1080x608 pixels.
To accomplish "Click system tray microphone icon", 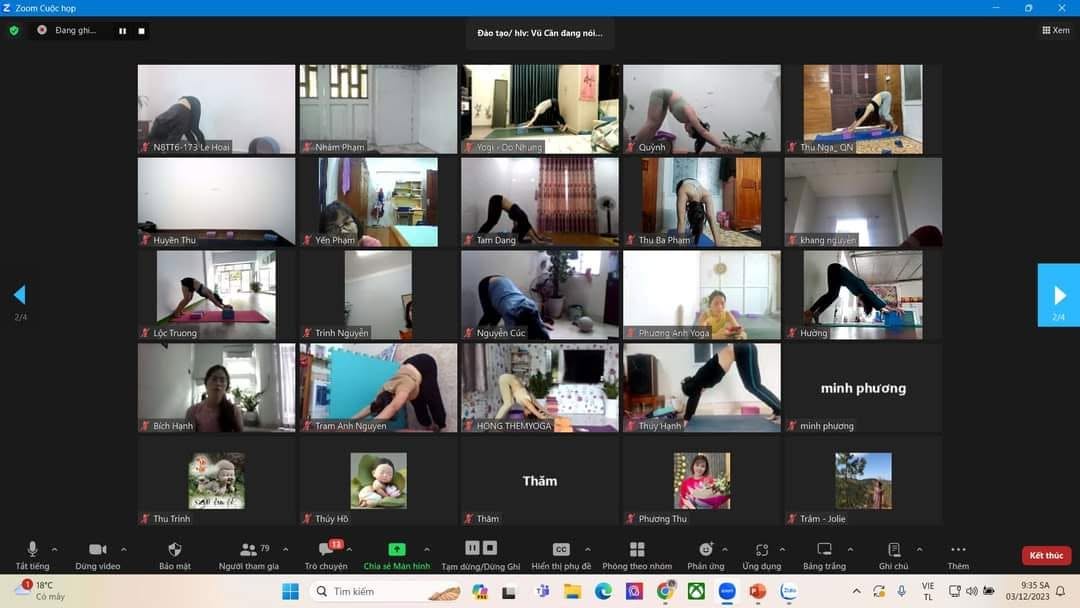I will [x=901, y=591].
